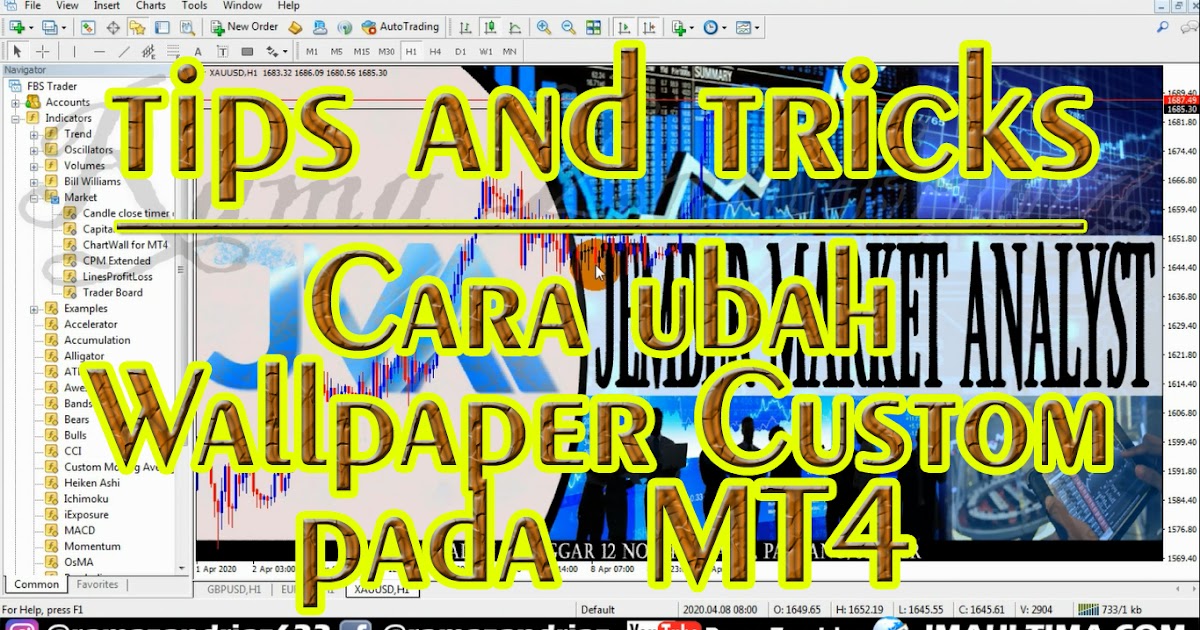Expand the Examples folder

tap(34, 309)
